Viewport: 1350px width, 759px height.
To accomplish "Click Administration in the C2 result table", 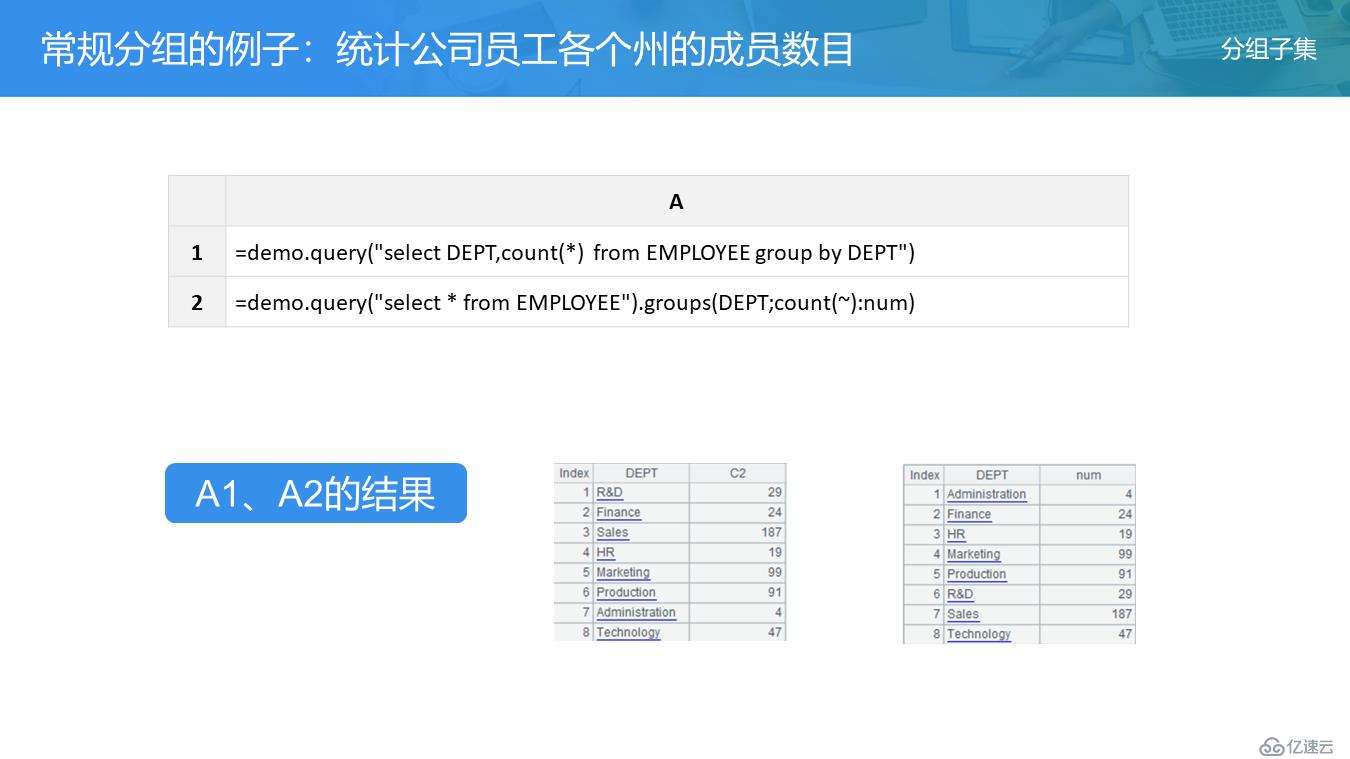I will pos(636,613).
